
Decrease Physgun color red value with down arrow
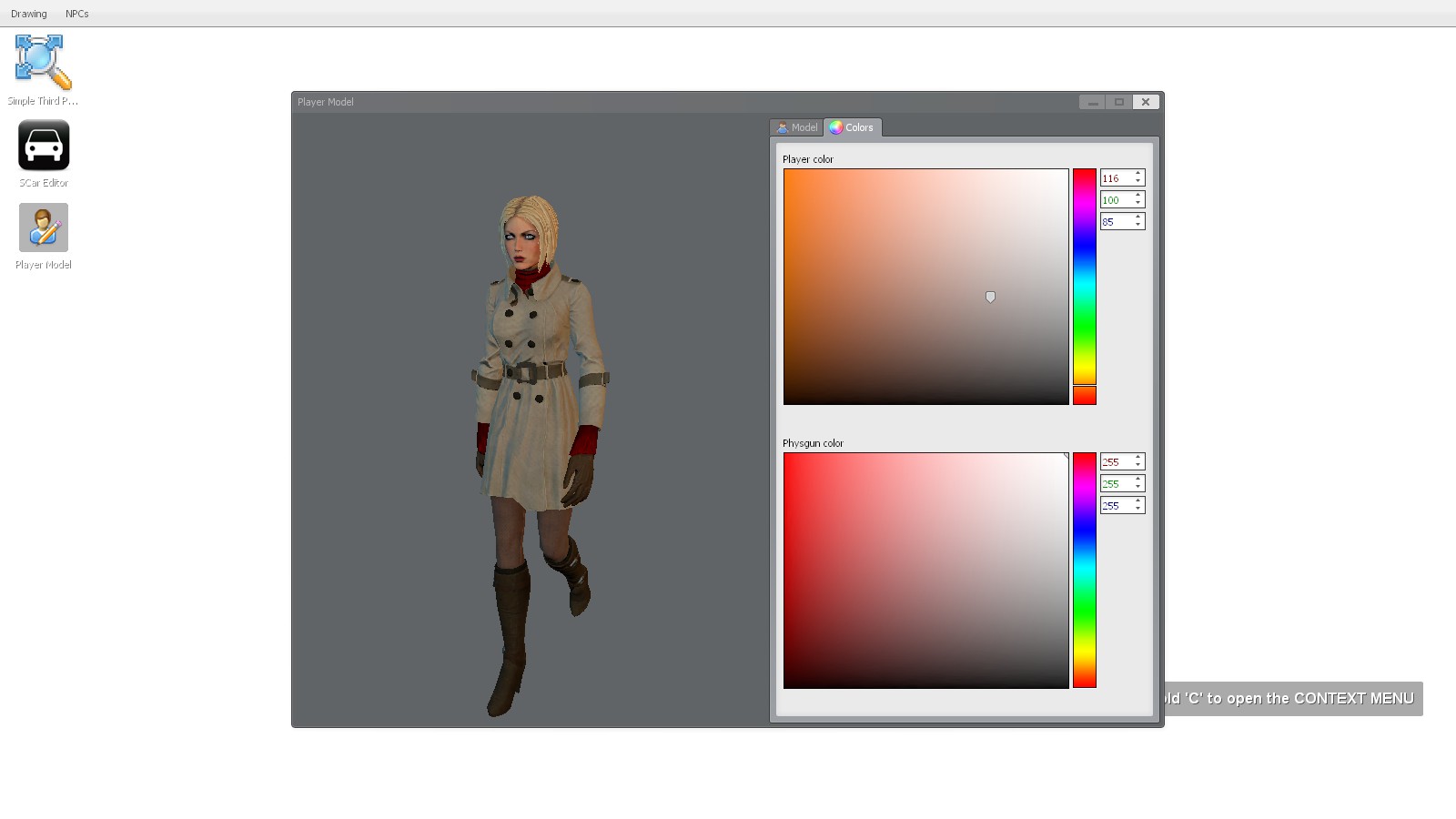pos(1137,466)
